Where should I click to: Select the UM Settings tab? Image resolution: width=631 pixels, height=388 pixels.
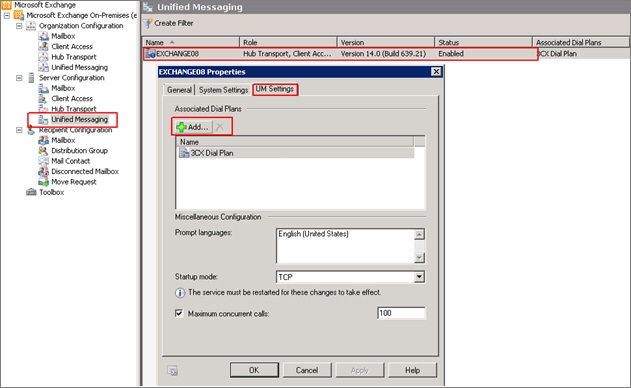coord(274,89)
